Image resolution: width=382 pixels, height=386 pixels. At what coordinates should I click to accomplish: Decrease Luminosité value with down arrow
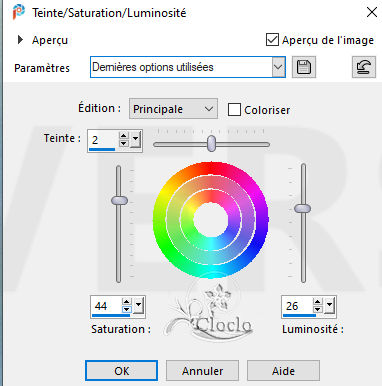318,309
